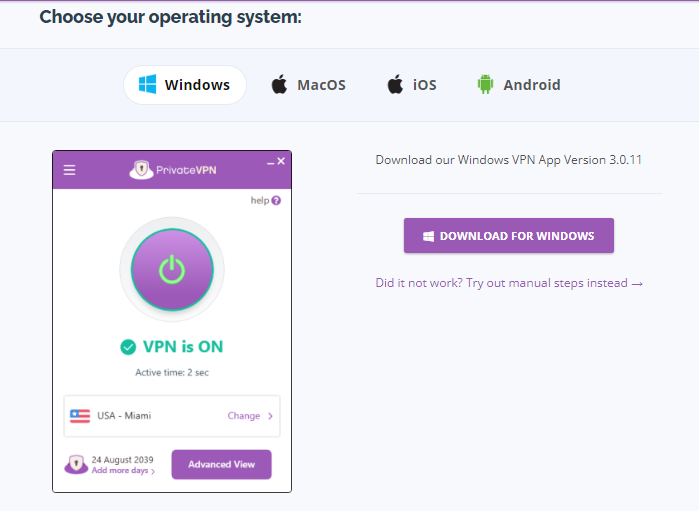Open the PrivateVPN hamburger menu

pos(69,170)
